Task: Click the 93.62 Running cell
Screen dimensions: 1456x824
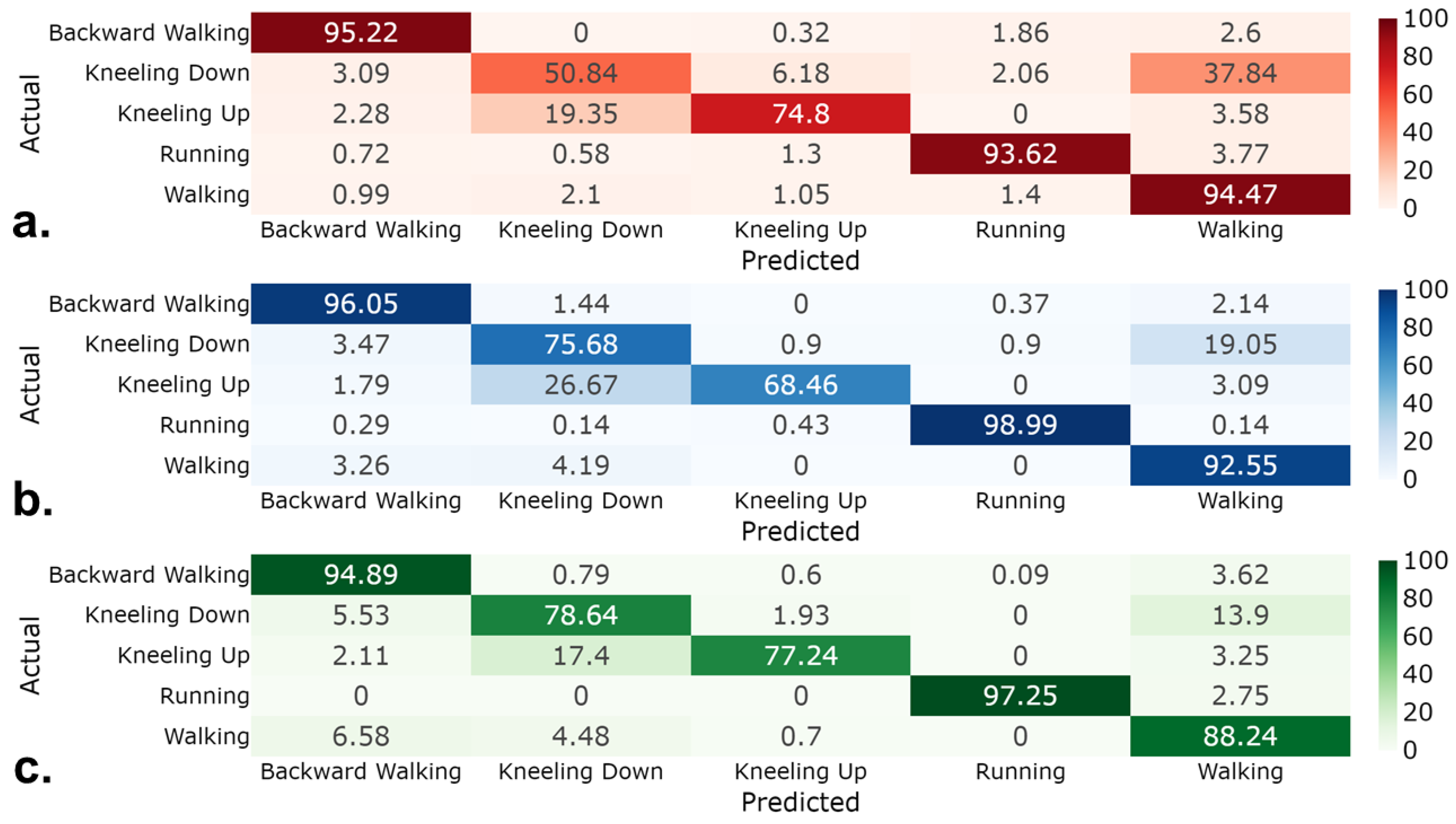Action: [1020, 154]
